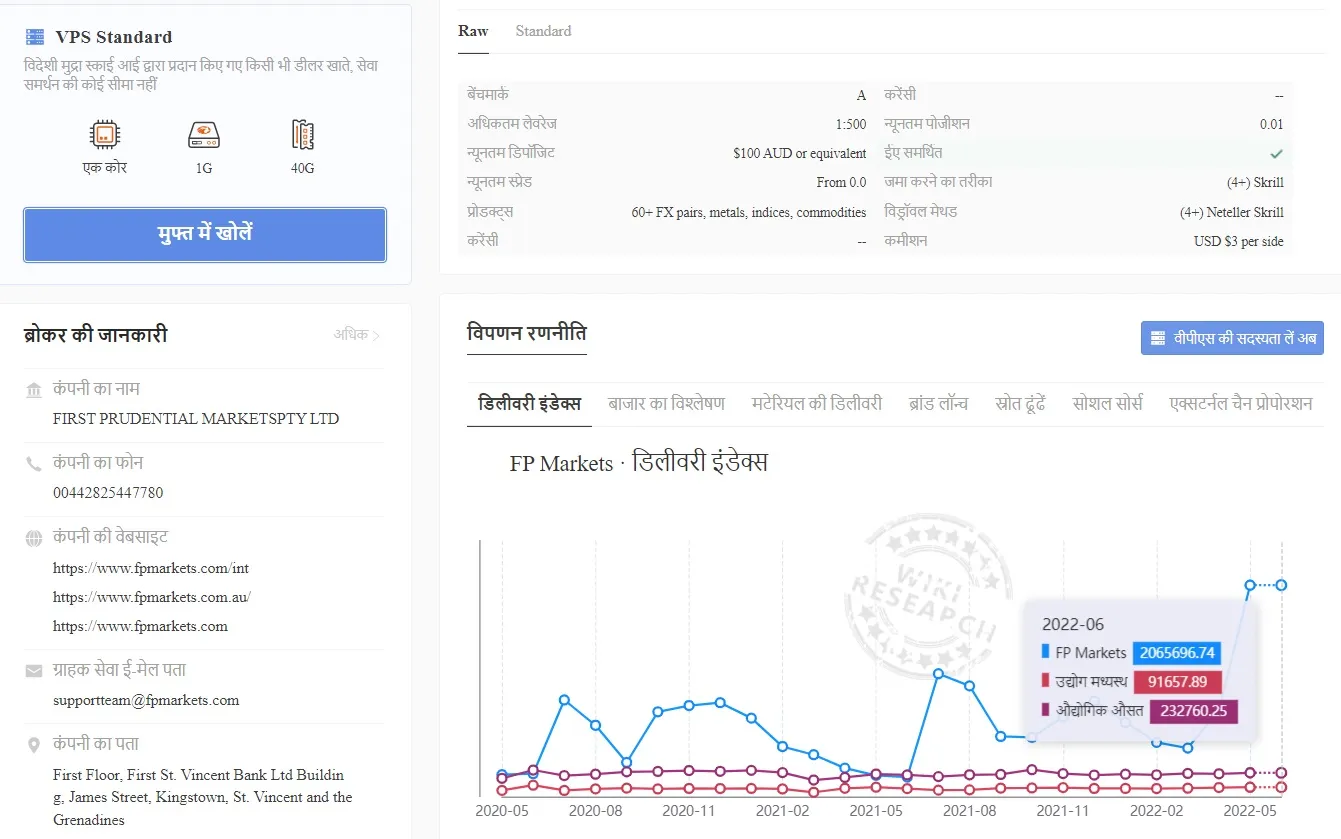Viewport: 1341px width, 839px height.
Task: Click the benchmark value A
Action: [x=862, y=96]
